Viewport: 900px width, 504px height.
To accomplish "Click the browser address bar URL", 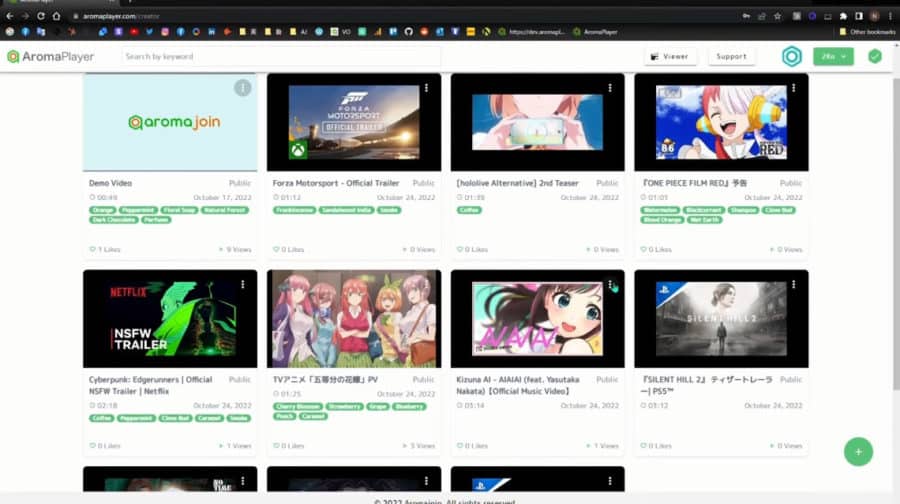I will pos(121,16).
